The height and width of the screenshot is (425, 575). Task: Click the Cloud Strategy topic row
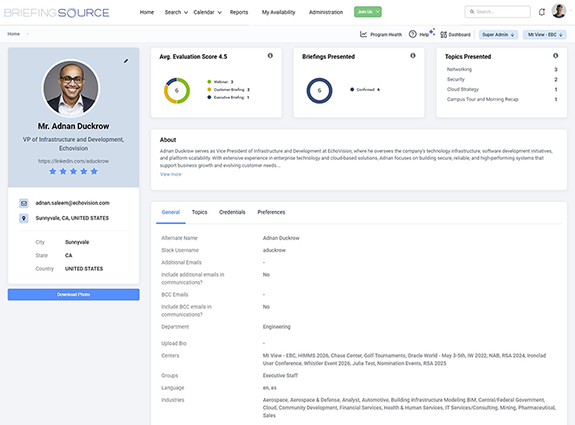click(502, 89)
